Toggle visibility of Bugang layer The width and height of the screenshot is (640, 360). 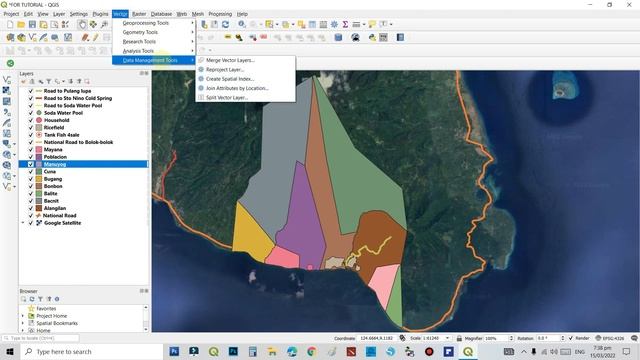[x=31, y=179]
